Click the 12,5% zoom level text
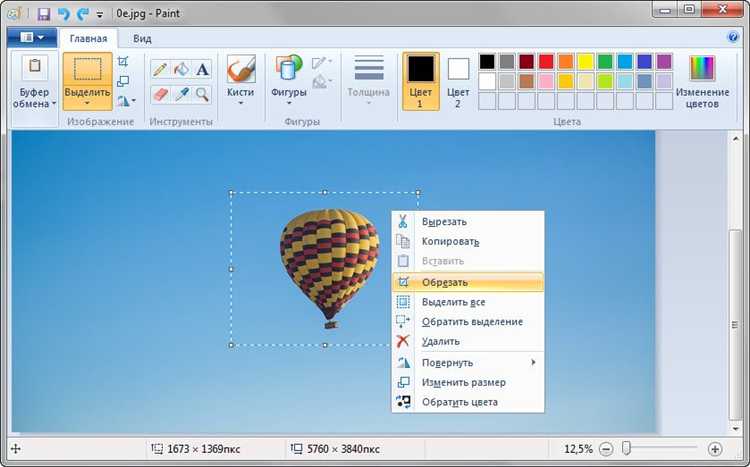This screenshot has width=750, height=467. [x=578, y=449]
